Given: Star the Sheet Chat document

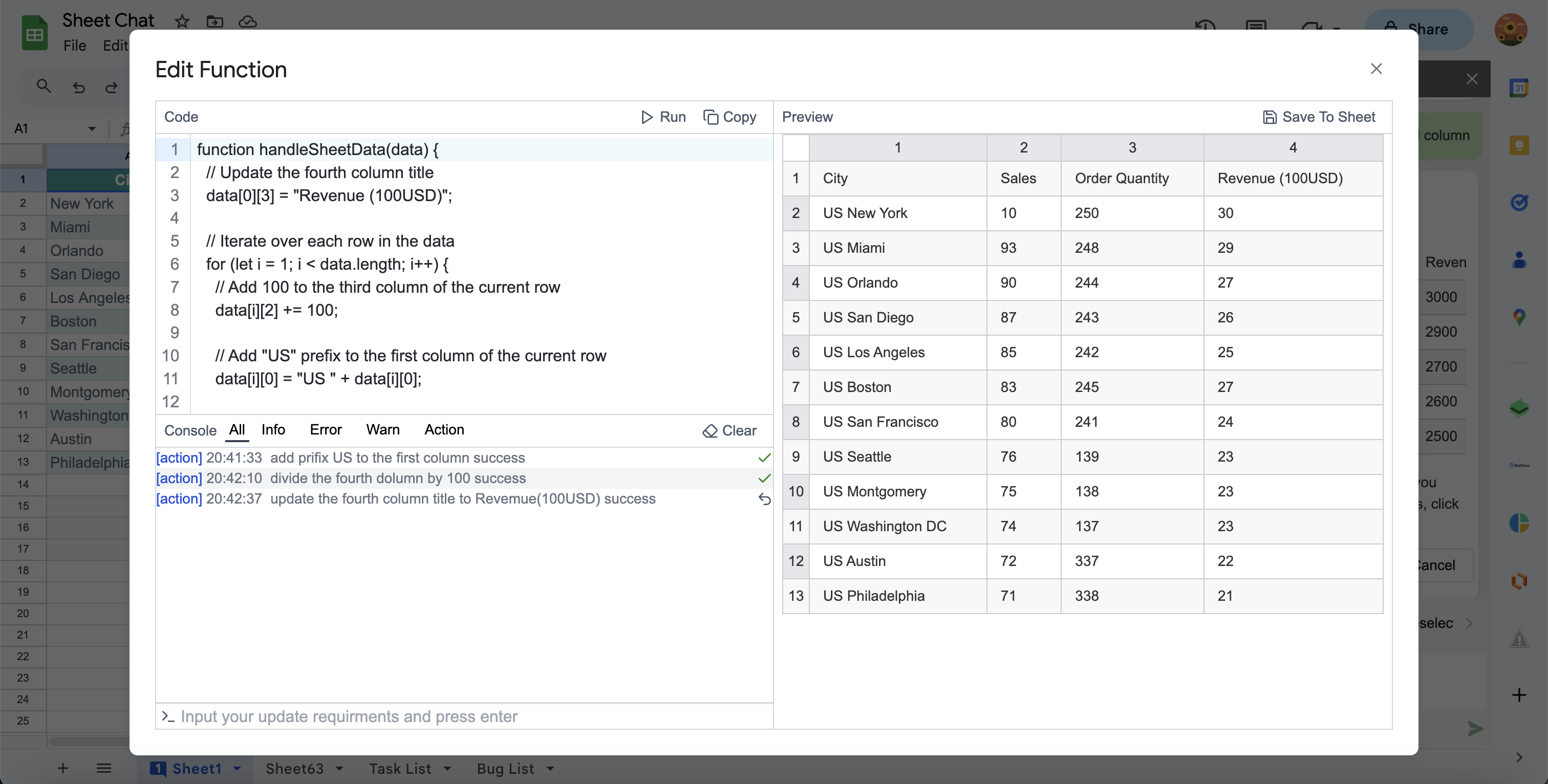Looking at the screenshot, I should coord(182,21).
